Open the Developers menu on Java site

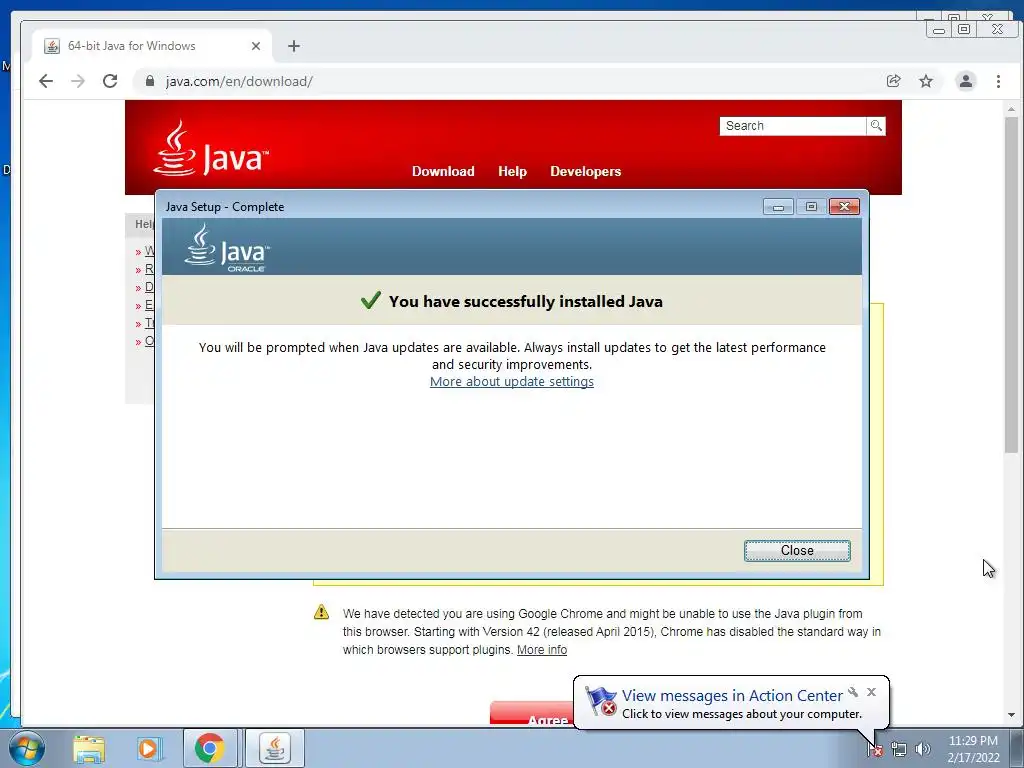[x=585, y=171]
